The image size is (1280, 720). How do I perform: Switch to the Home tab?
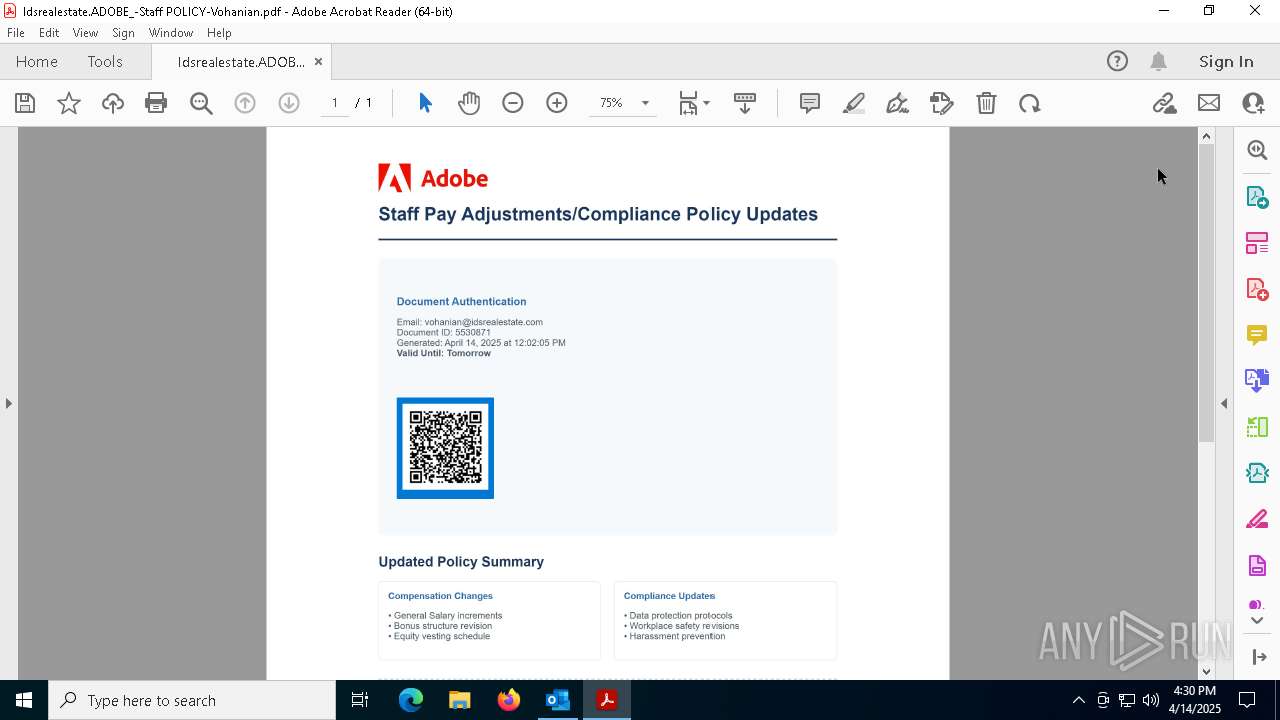[x=37, y=62]
